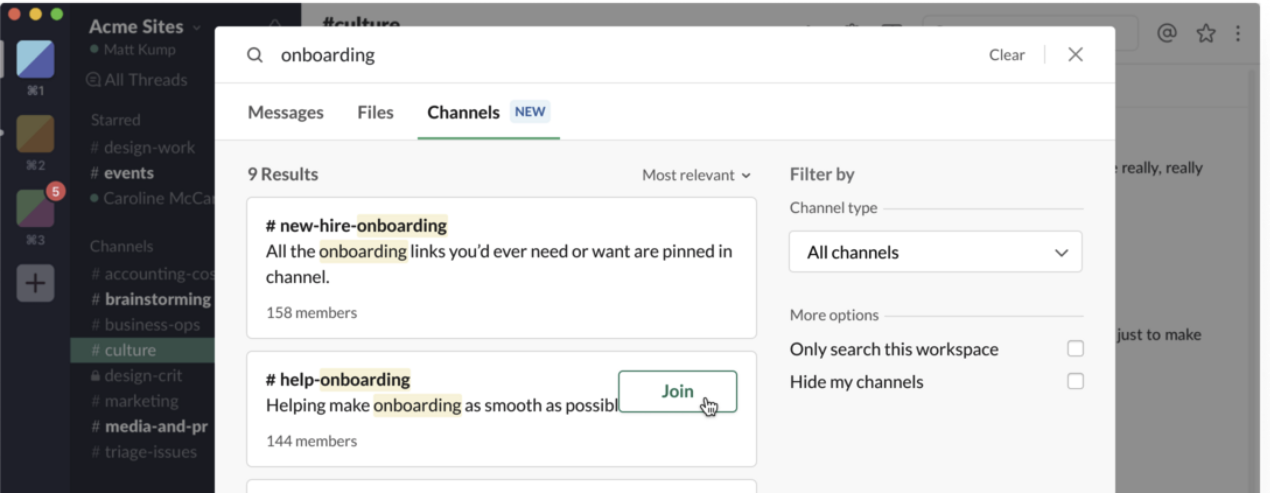Open the marketing channel

click(x=134, y=401)
